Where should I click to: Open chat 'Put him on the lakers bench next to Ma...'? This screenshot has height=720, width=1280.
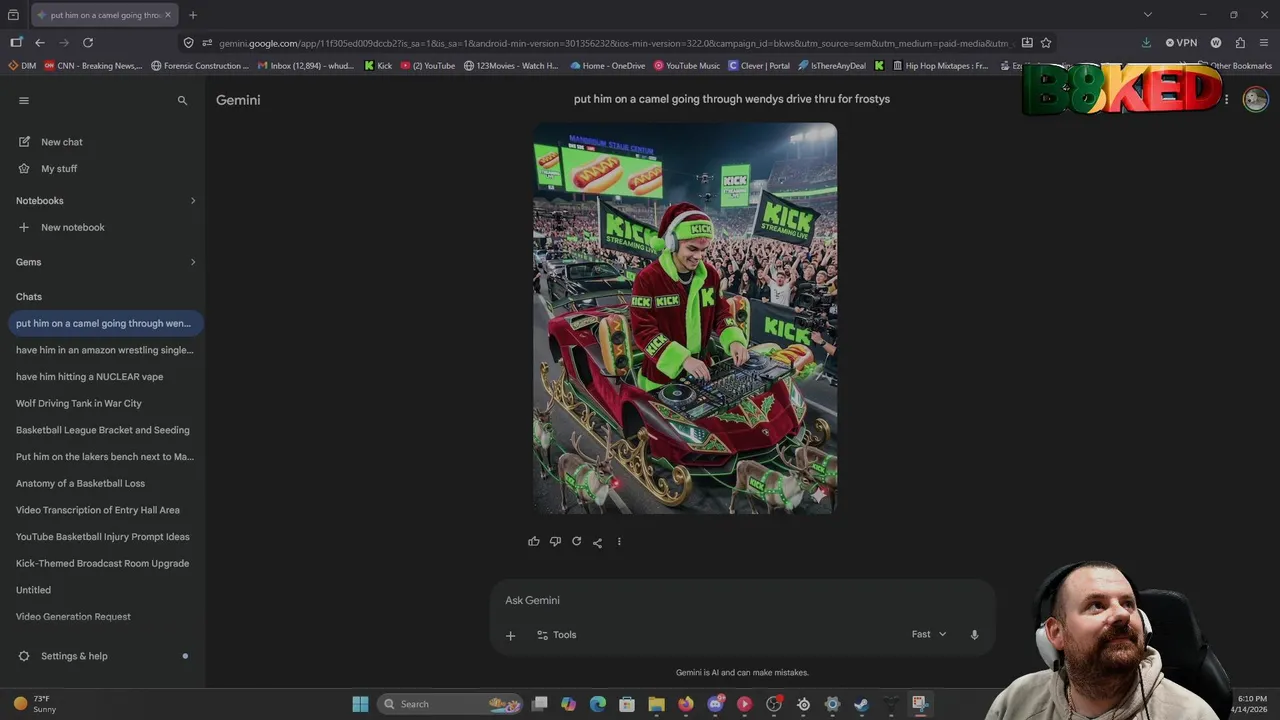pos(105,457)
